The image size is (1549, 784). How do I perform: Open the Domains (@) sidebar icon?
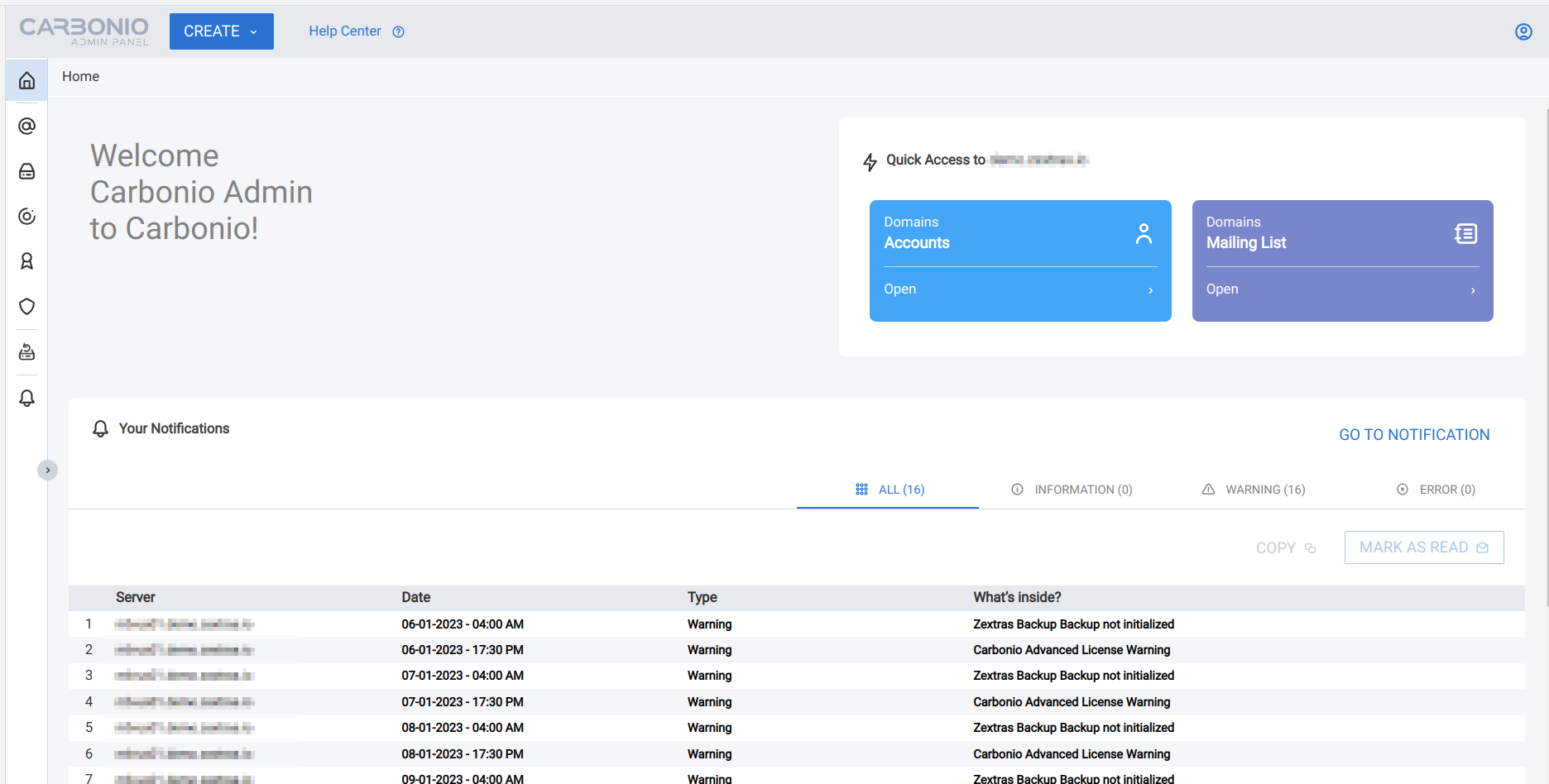(x=26, y=126)
